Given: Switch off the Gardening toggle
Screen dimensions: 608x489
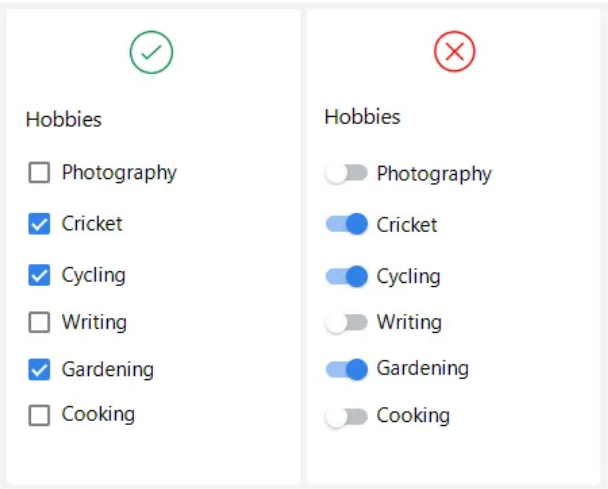Looking at the screenshot, I should coord(346,369).
